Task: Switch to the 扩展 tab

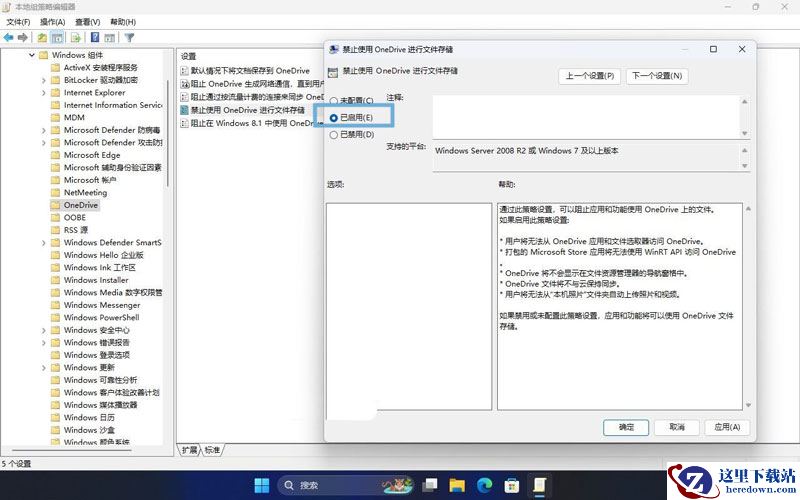Action: point(189,449)
